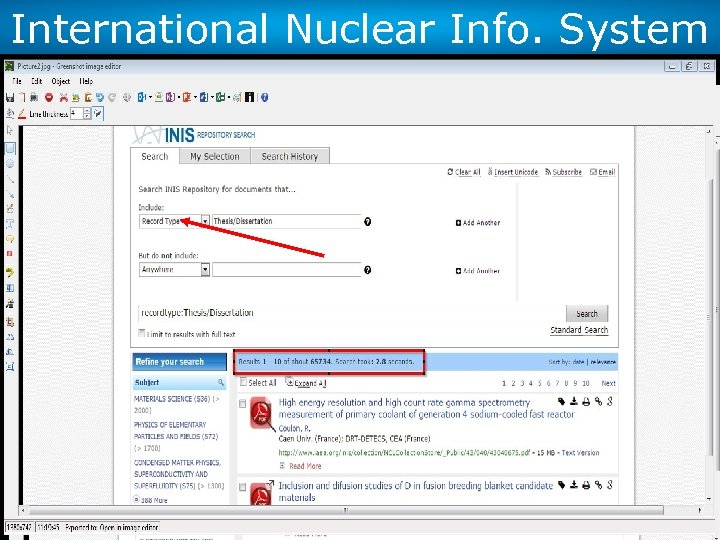Export to PowerPoint using its toolbar icon

(186, 97)
